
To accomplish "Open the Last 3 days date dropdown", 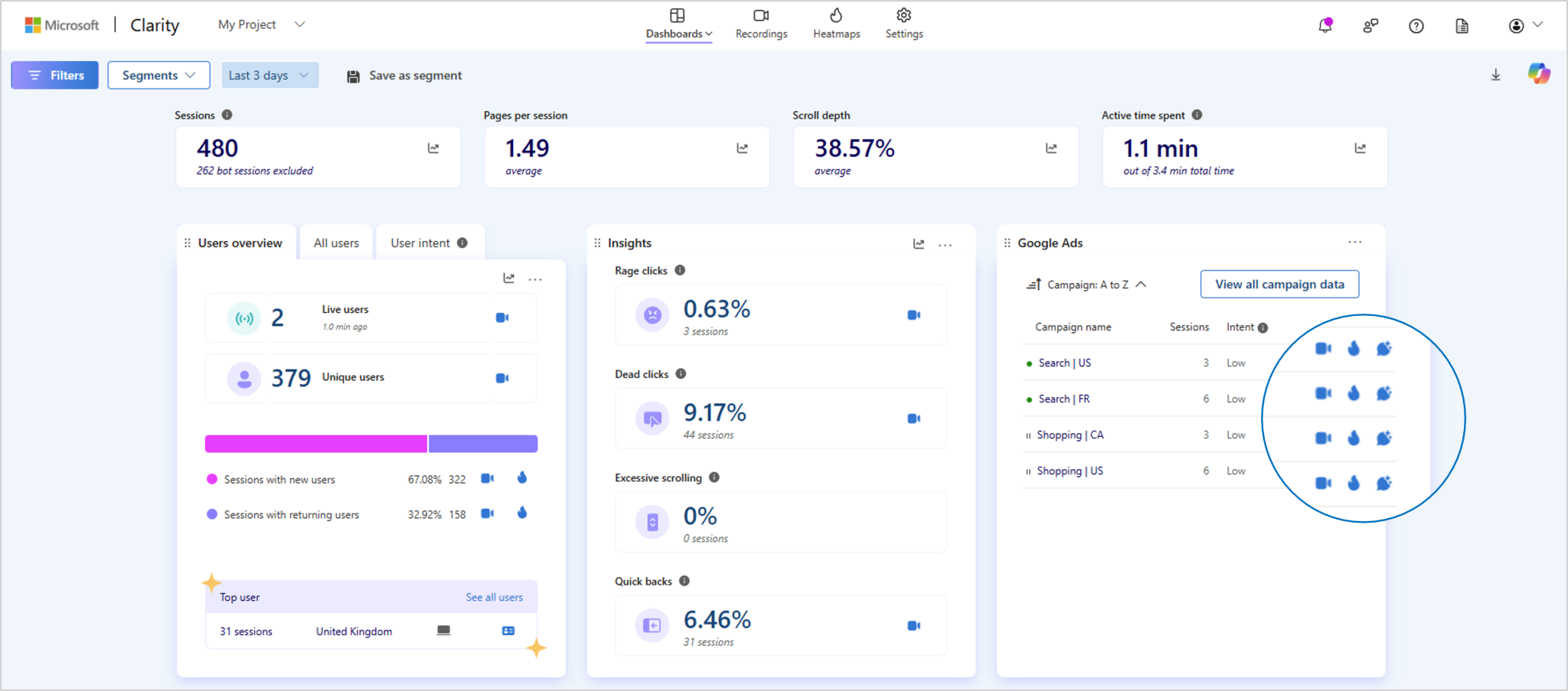I will pos(269,75).
